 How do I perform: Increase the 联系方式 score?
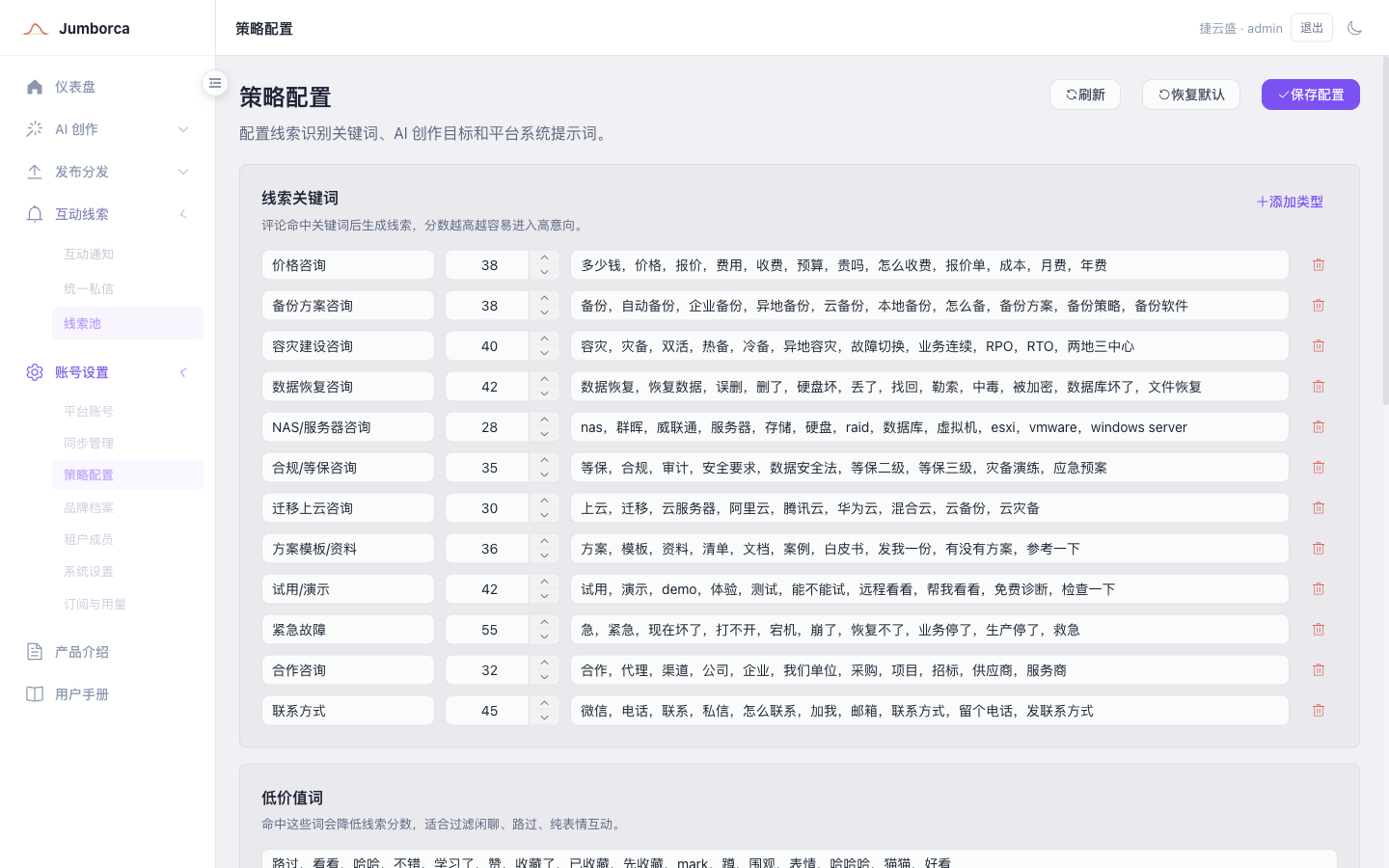coord(544,703)
